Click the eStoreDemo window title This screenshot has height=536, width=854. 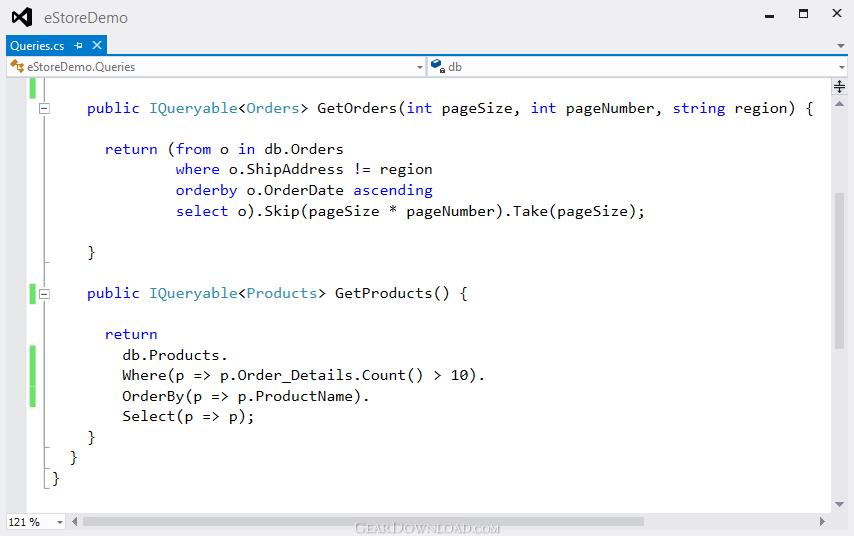(x=86, y=18)
